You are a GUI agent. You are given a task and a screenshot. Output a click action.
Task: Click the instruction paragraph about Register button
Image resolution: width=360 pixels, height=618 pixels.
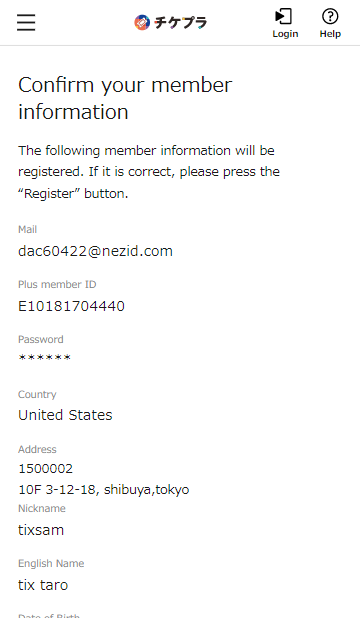pos(149,172)
